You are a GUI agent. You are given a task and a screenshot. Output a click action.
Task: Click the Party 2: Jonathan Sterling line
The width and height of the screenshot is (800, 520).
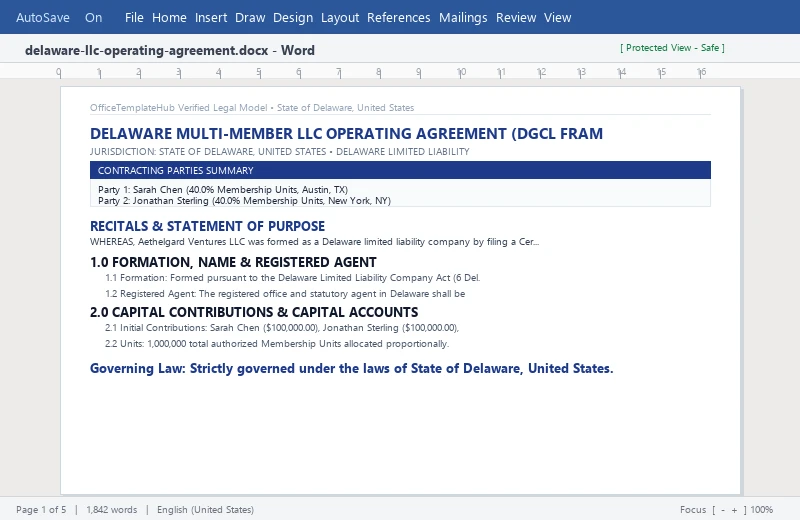244,201
